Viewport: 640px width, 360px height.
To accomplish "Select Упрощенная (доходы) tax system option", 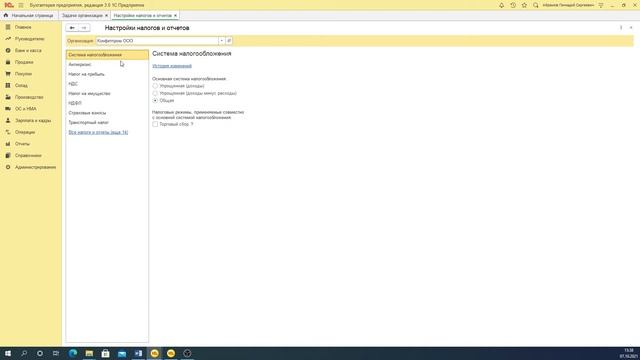I will [155, 86].
